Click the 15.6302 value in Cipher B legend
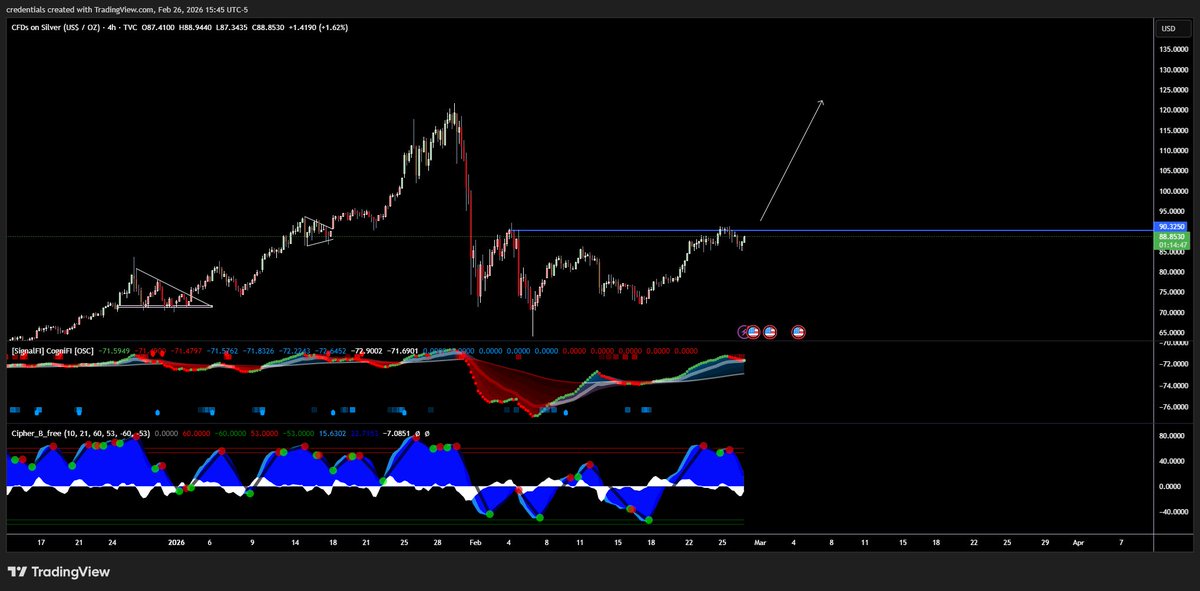This screenshot has width=1200, height=591. tap(333, 433)
